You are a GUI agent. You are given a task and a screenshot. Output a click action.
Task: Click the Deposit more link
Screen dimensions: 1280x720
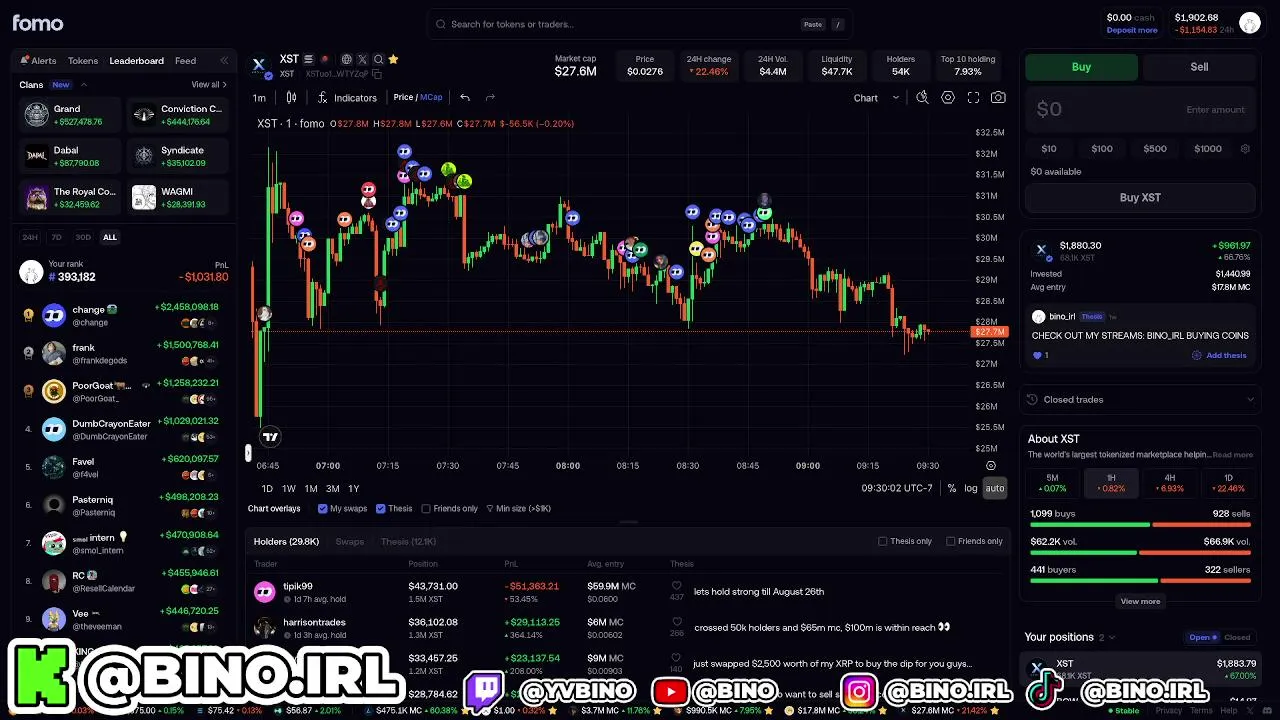click(x=1132, y=30)
